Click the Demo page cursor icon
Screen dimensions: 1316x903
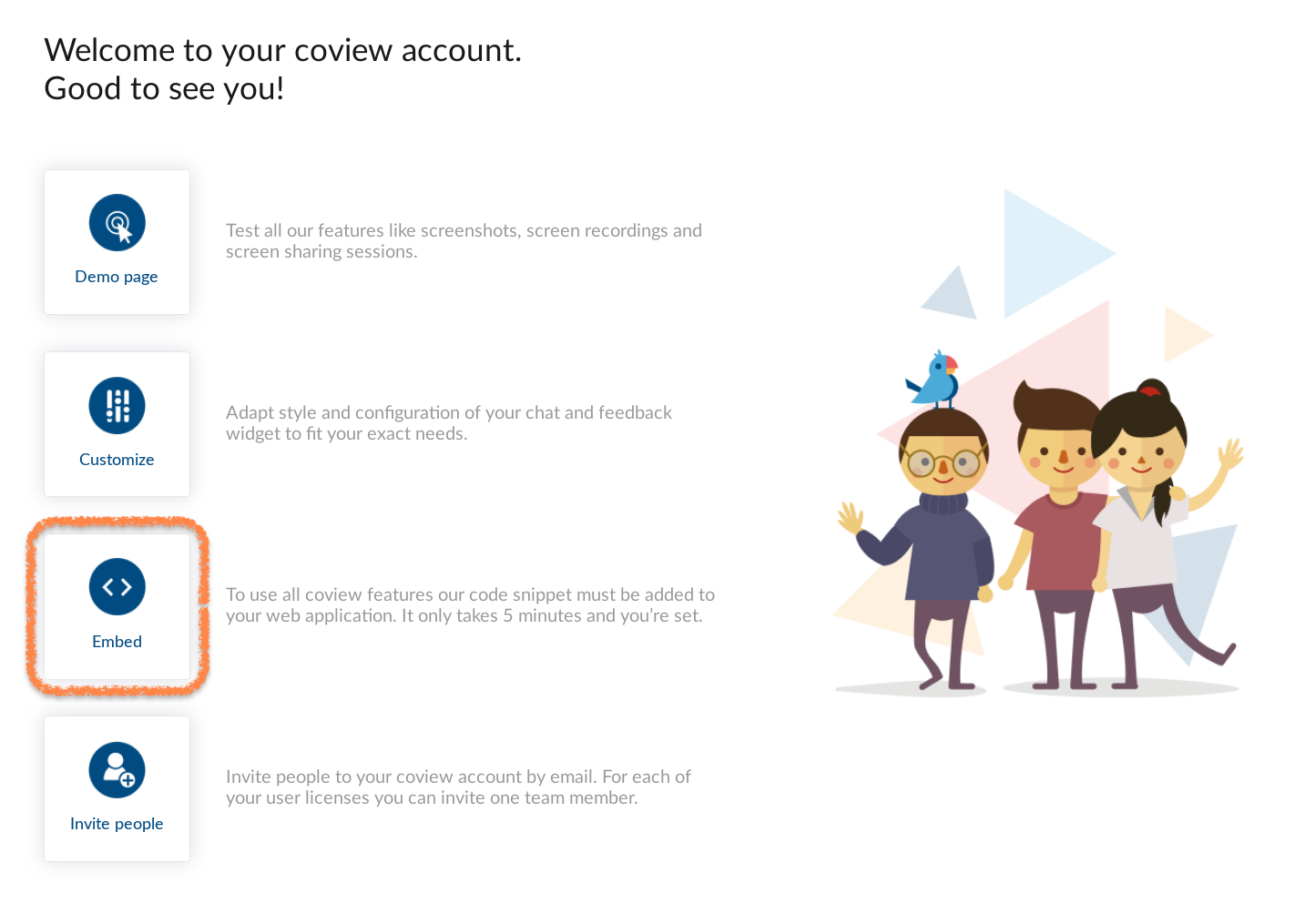117,223
